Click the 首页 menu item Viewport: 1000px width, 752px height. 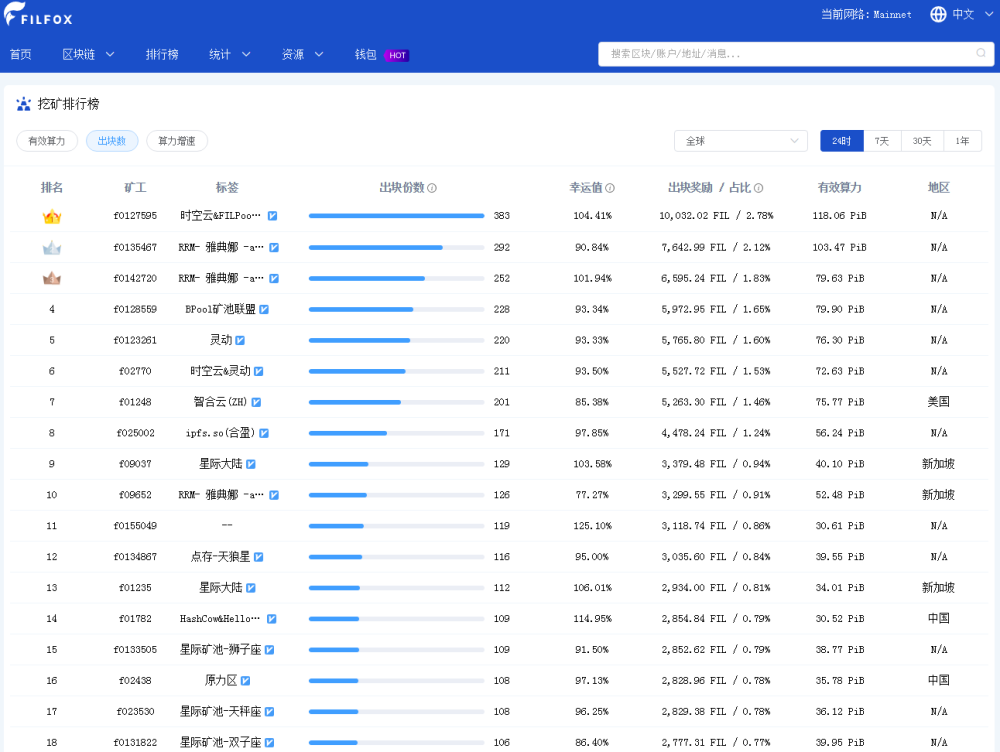pos(20,54)
